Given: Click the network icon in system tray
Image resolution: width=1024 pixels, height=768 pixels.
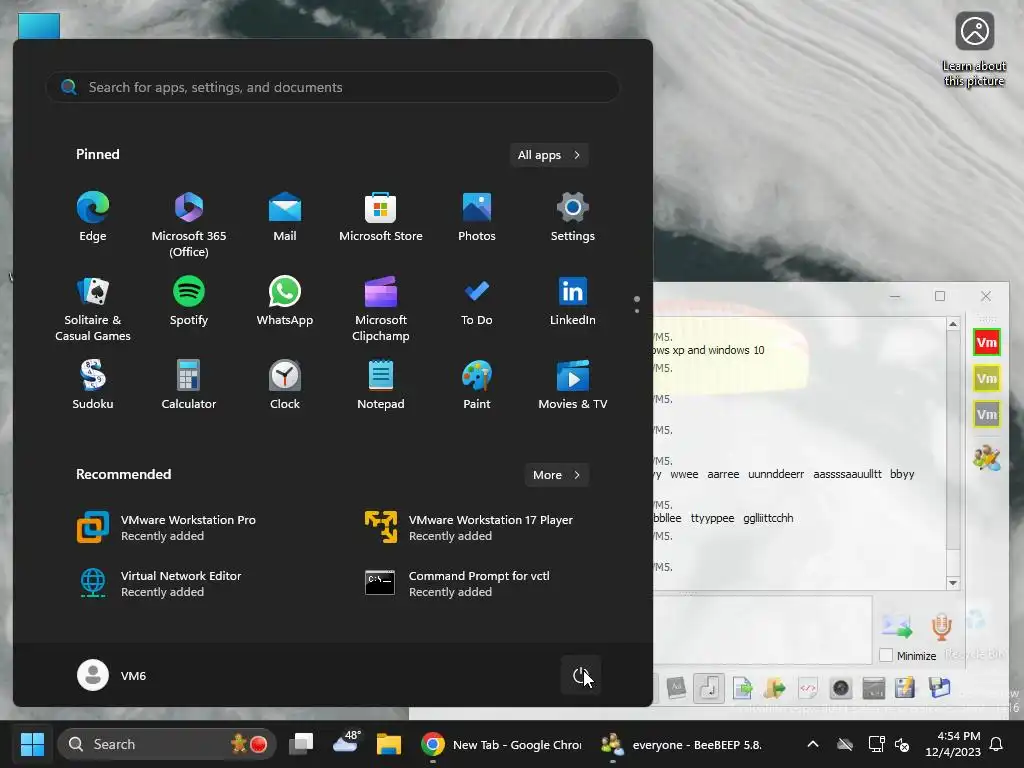Looking at the screenshot, I should pyautogui.click(x=875, y=744).
